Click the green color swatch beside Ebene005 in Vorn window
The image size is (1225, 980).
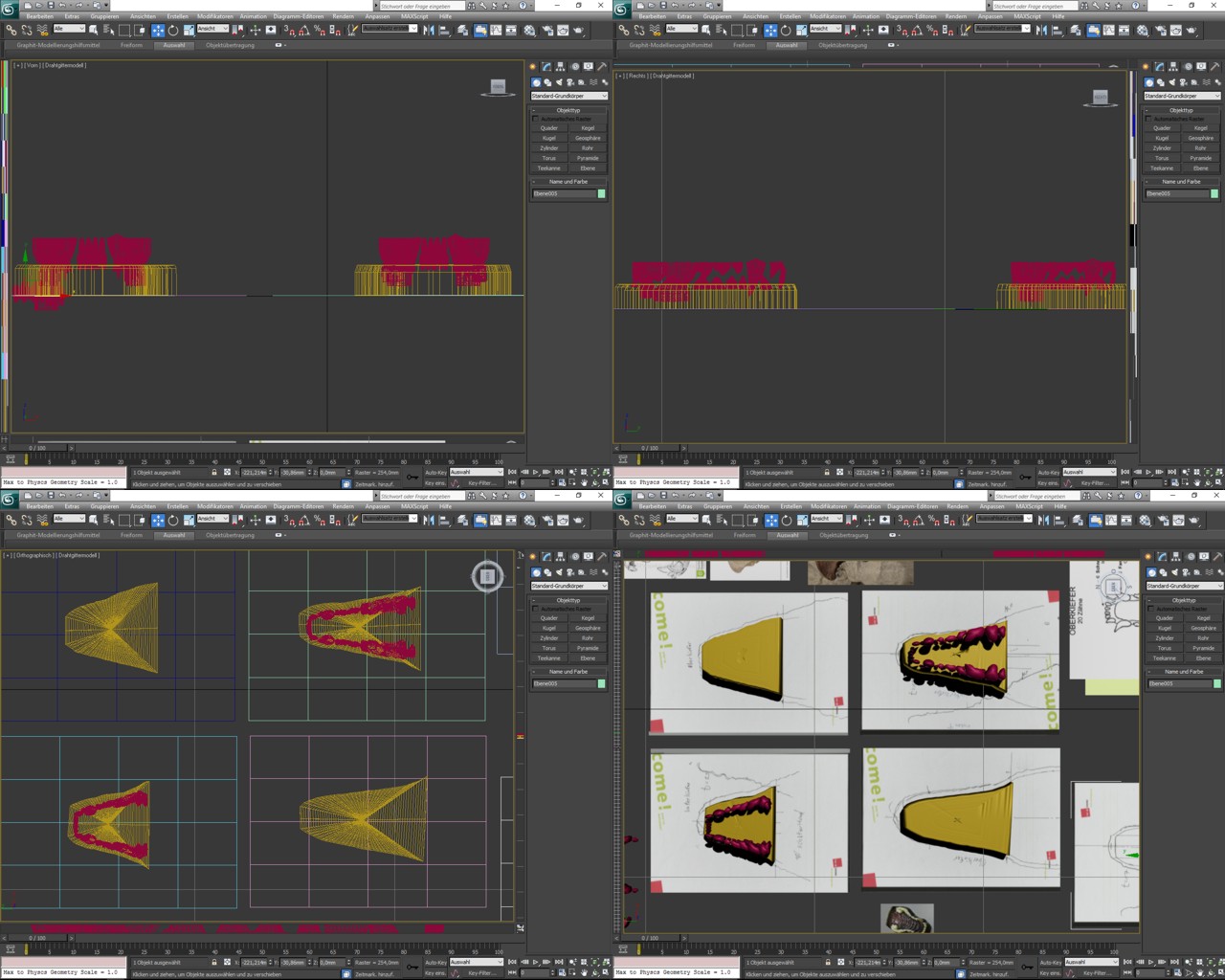point(601,193)
